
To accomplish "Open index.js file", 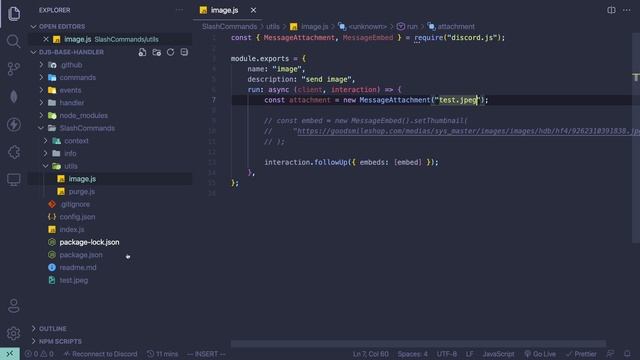I will 72,229.
